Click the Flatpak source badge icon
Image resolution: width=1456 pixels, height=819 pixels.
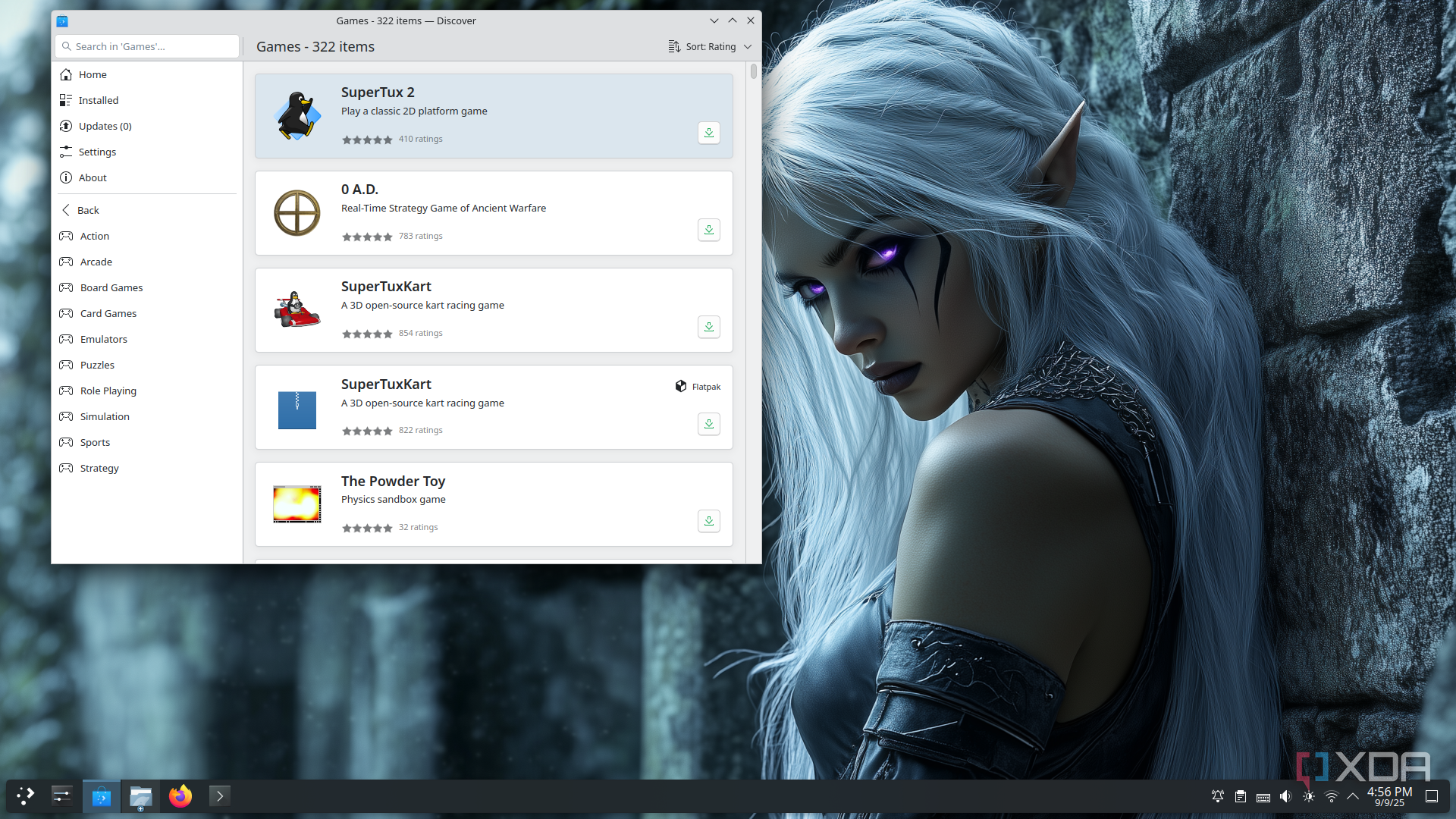pyautogui.click(x=681, y=387)
